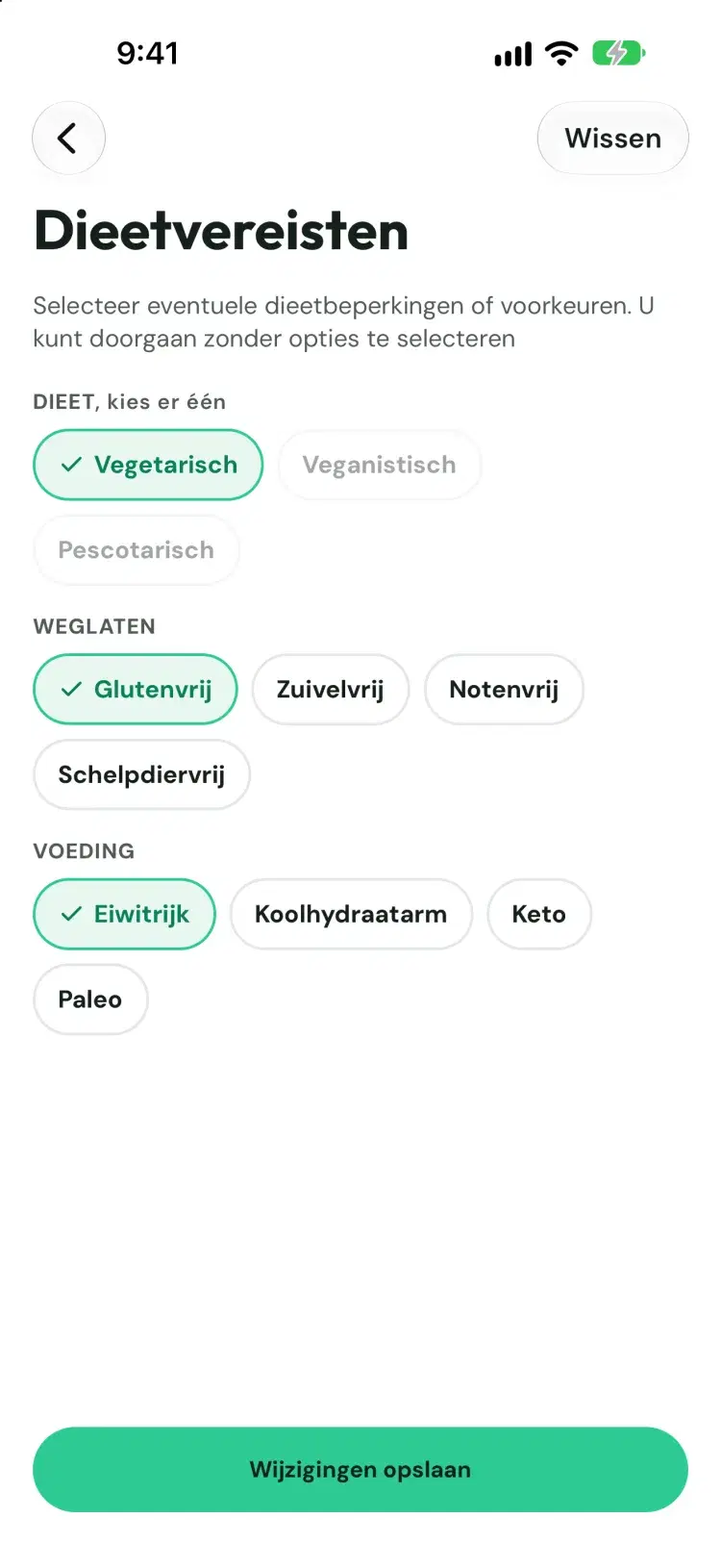This screenshot has width=721, height=1568.
Task: Toggle off the Glutenvrij chip
Action: 136,690
